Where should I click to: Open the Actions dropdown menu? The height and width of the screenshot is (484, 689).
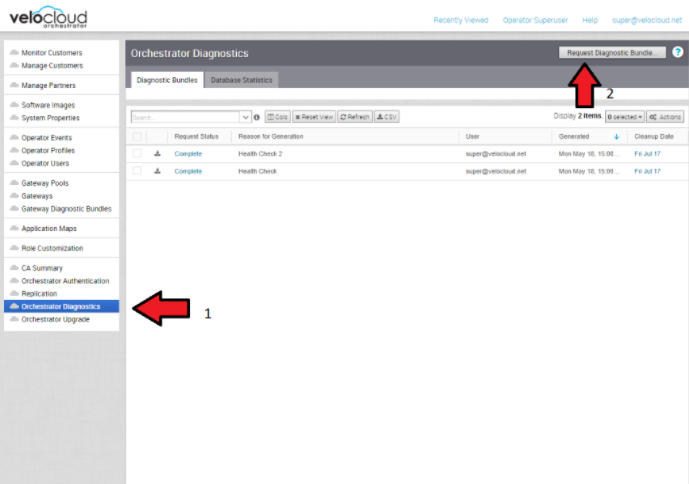click(x=665, y=117)
